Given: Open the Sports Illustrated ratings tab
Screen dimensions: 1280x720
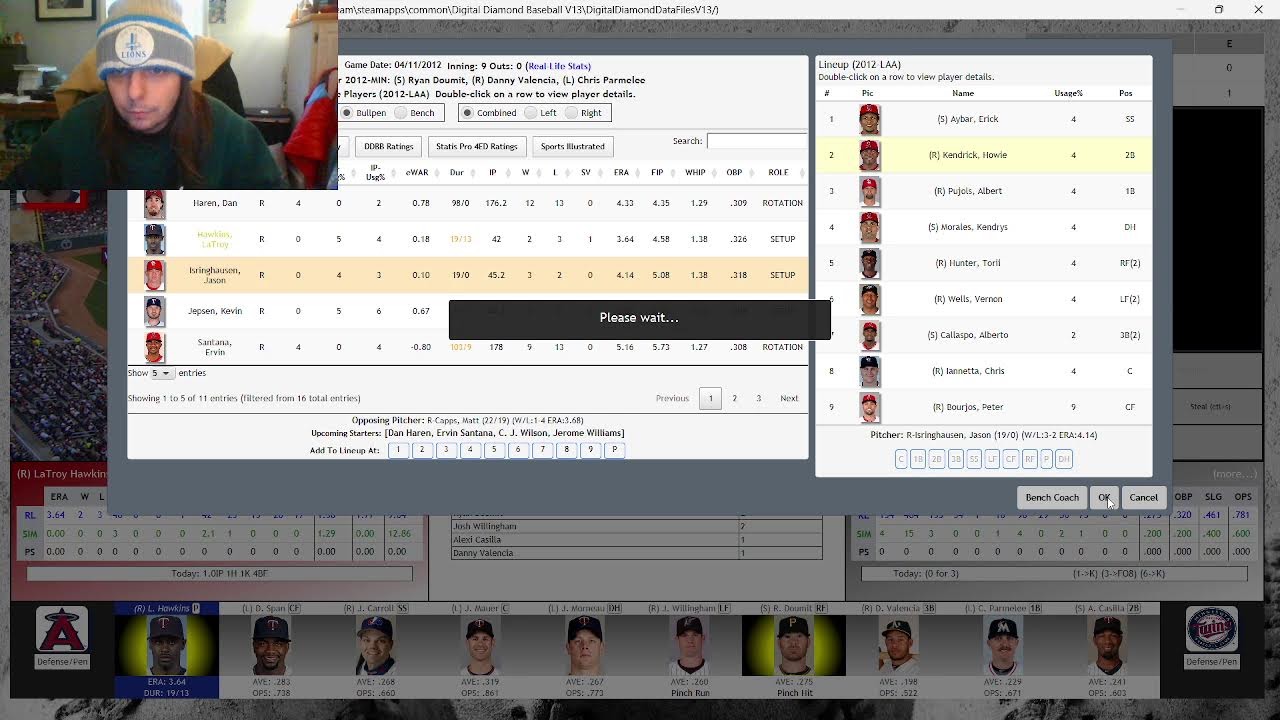Looking at the screenshot, I should click(x=572, y=146).
